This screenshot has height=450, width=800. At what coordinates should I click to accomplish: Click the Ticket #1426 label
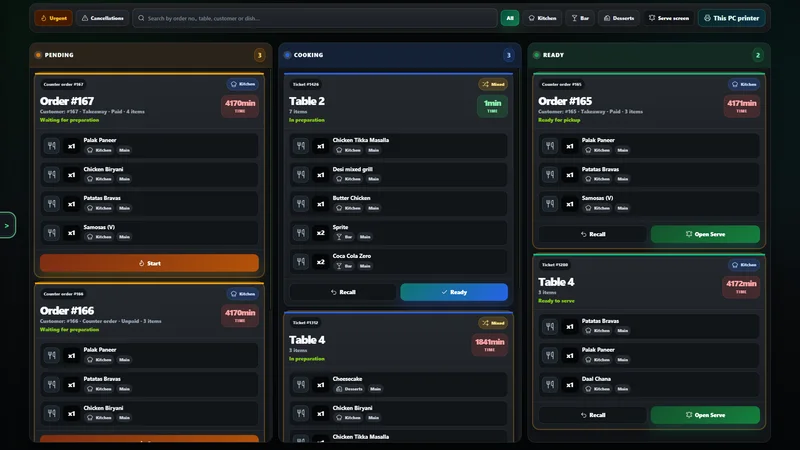306,84
